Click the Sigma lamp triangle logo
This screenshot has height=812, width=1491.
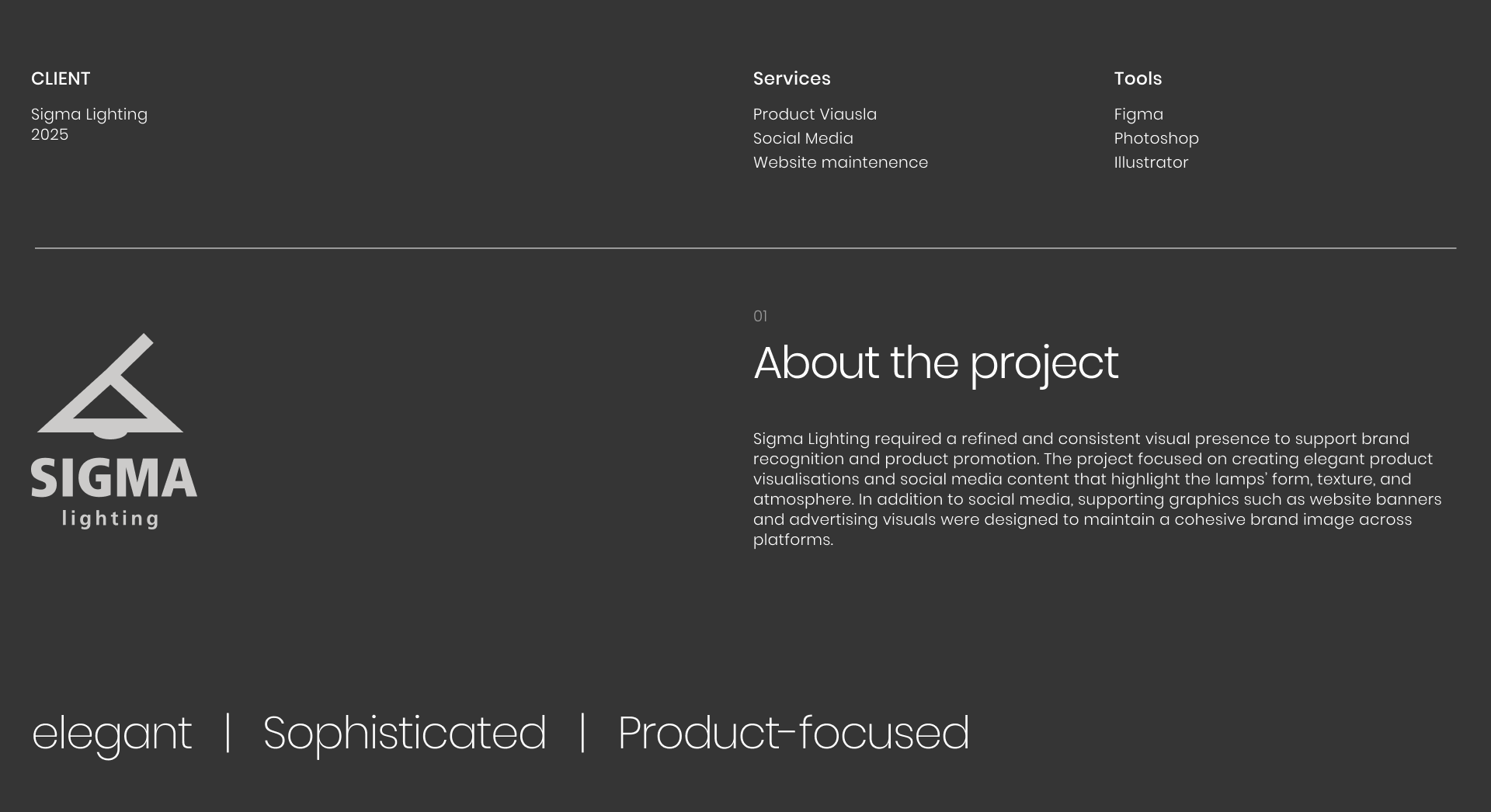click(111, 388)
